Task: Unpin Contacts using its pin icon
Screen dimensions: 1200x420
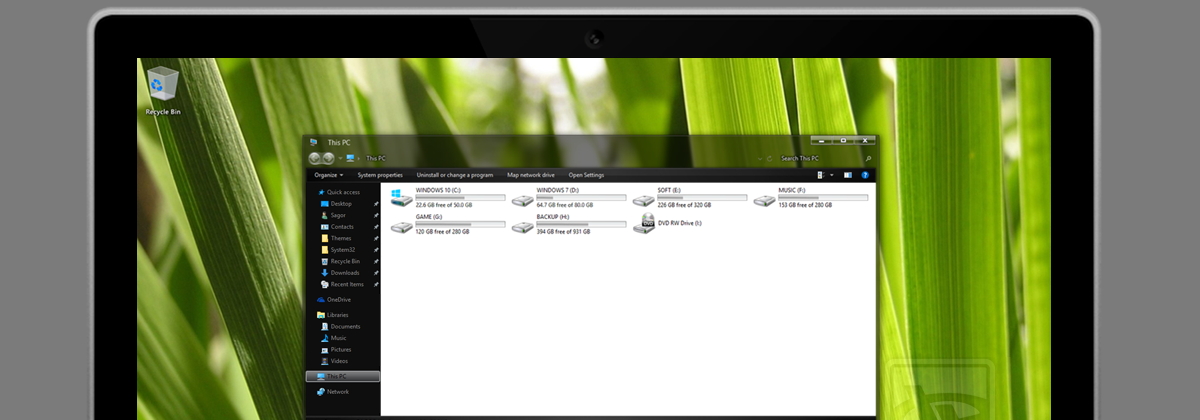Action: (376, 227)
